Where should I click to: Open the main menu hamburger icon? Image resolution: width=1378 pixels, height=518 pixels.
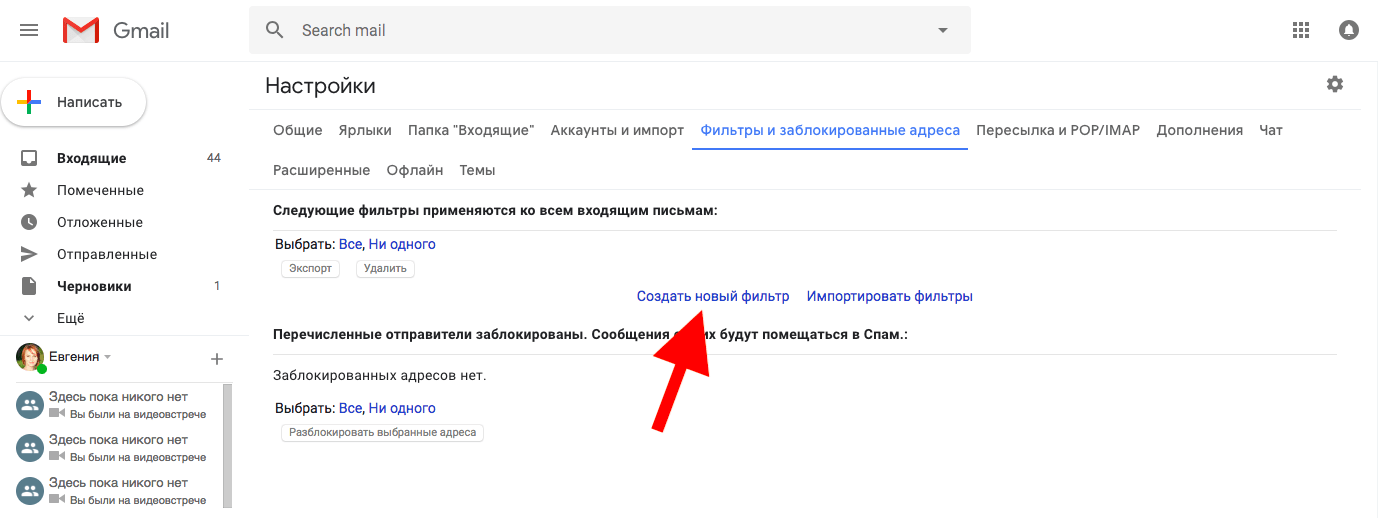tap(29, 30)
